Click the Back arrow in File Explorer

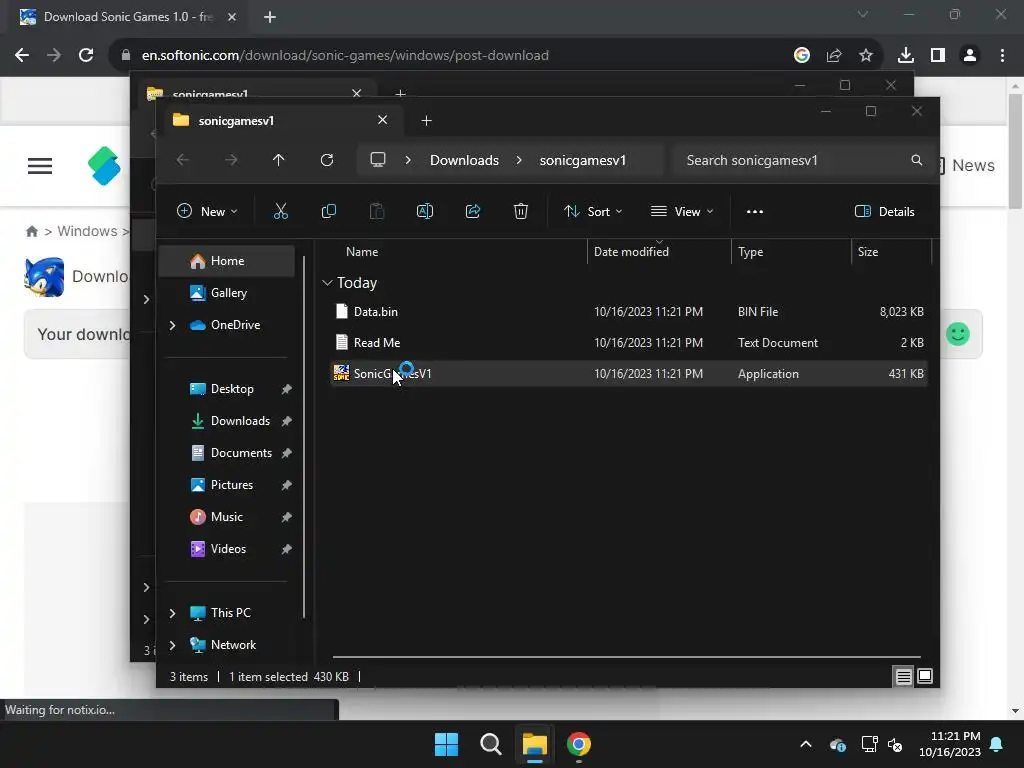tap(183, 160)
